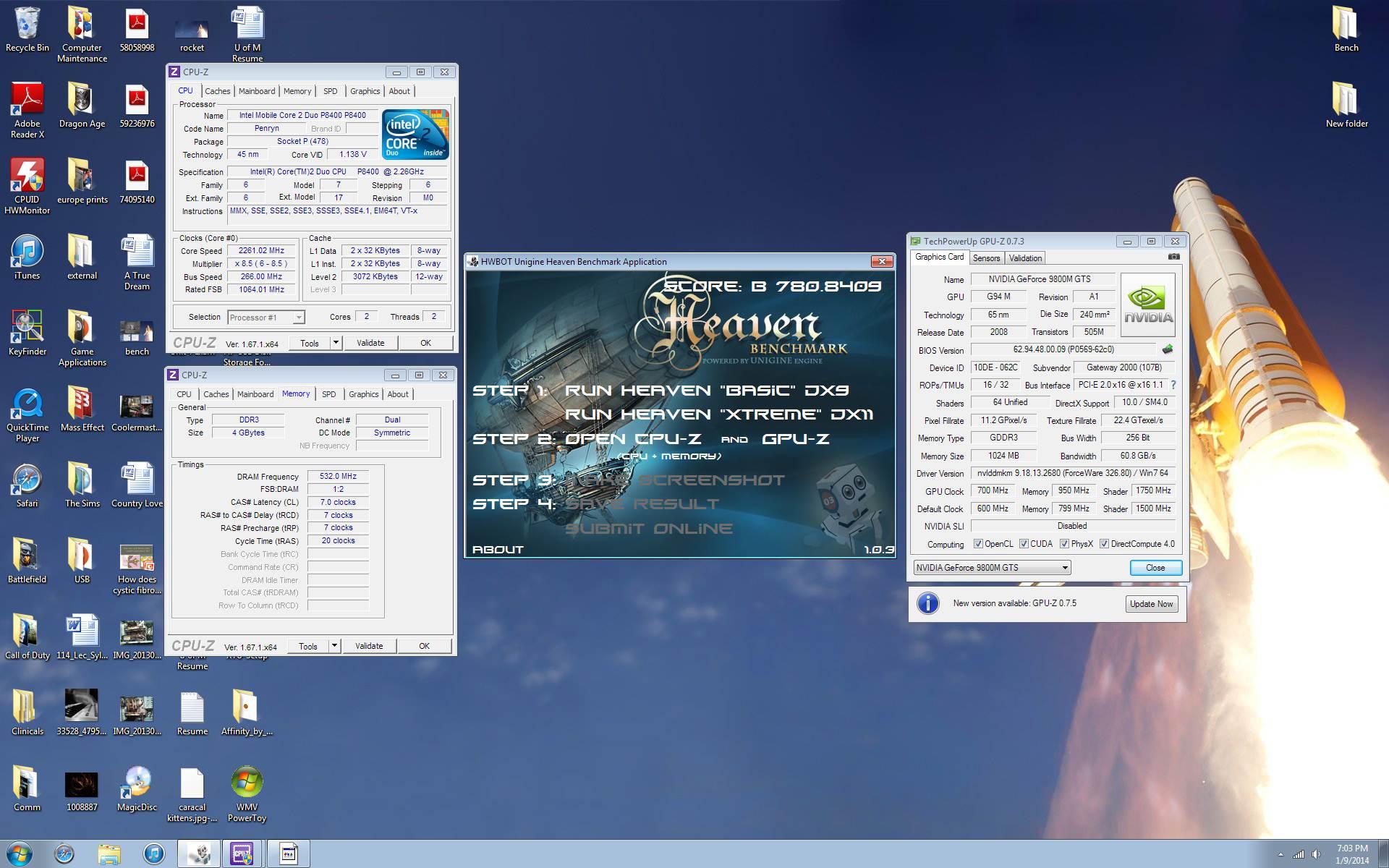Click the Update Now button
This screenshot has width=1389, height=868.
click(x=1151, y=604)
